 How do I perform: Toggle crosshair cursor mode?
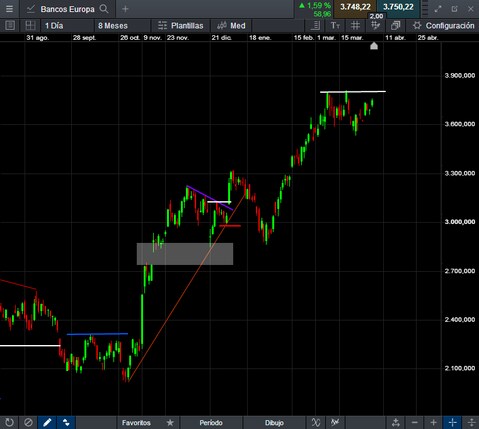(x=452, y=422)
